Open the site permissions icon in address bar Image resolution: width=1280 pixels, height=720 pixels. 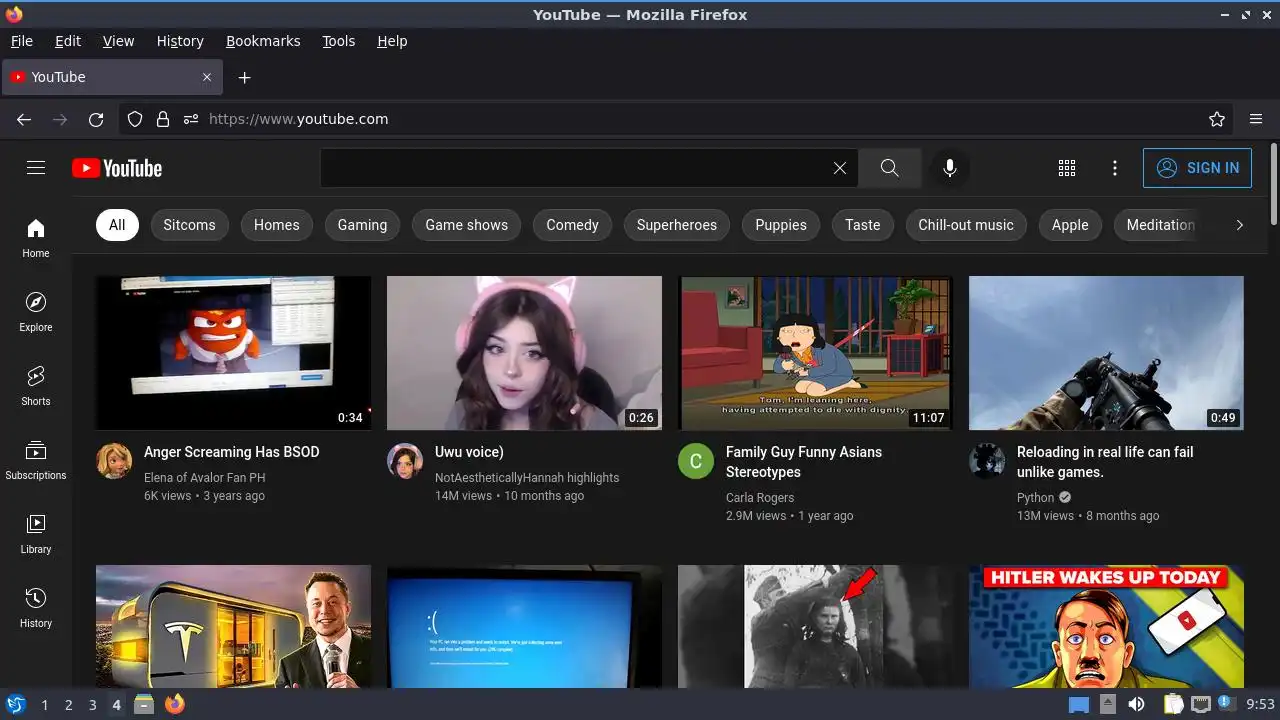(x=191, y=119)
